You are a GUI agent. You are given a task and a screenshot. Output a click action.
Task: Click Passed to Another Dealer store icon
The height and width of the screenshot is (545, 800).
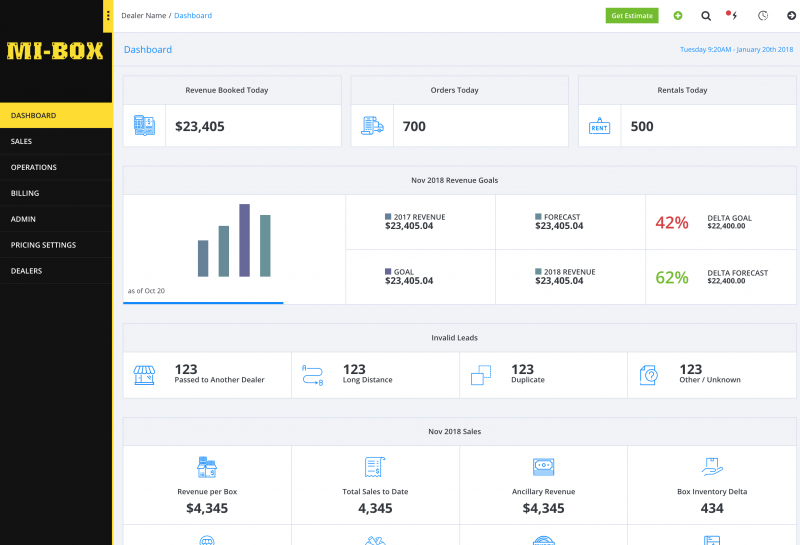(x=144, y=375)
